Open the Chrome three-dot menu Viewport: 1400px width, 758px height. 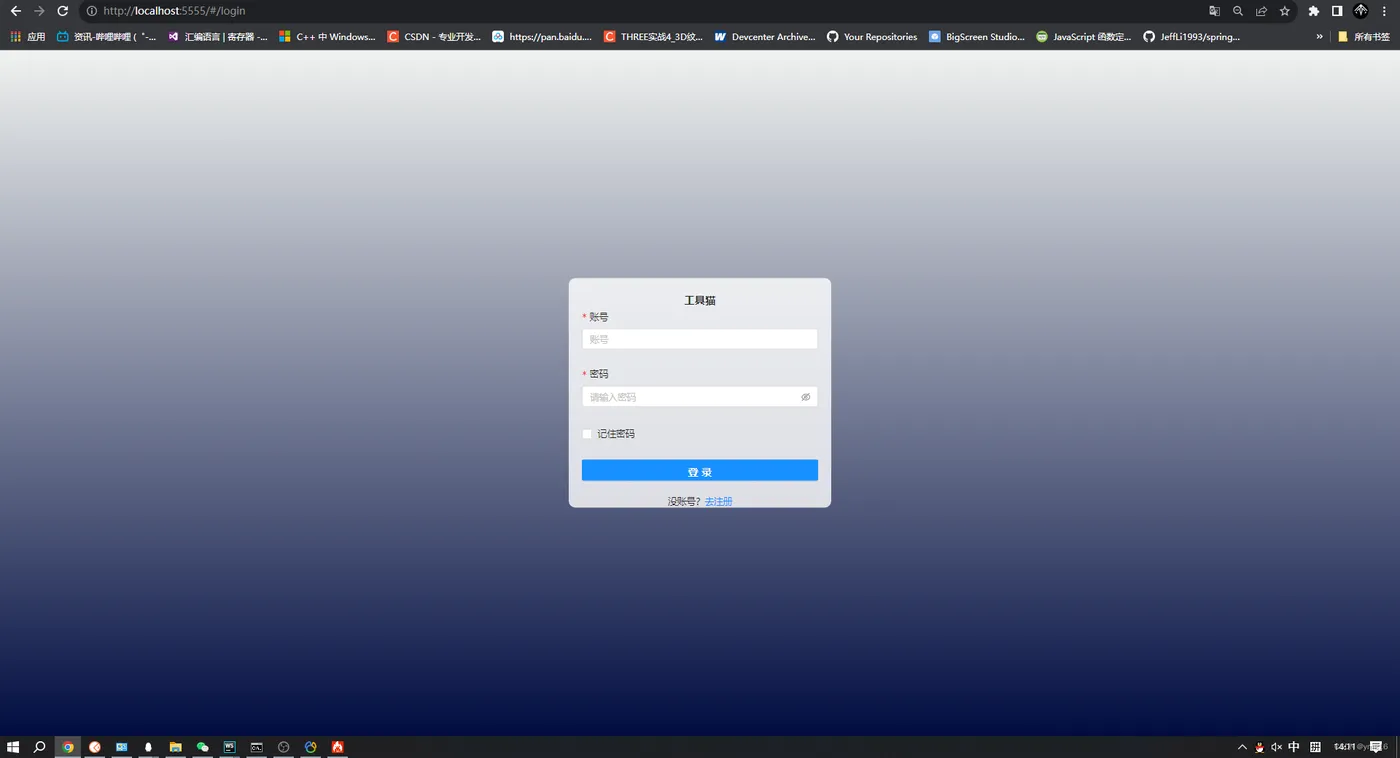tap(1385, 11)
